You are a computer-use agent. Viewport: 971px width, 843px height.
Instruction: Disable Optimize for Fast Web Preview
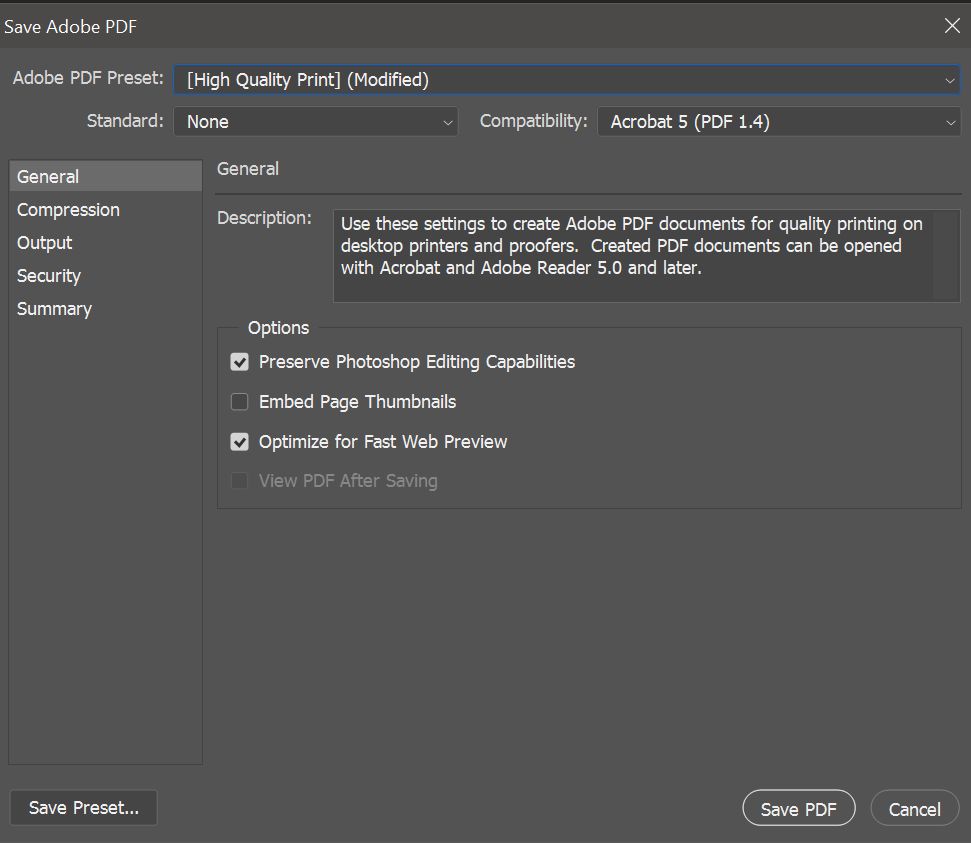pyautogui.click(x=240, y=442)
